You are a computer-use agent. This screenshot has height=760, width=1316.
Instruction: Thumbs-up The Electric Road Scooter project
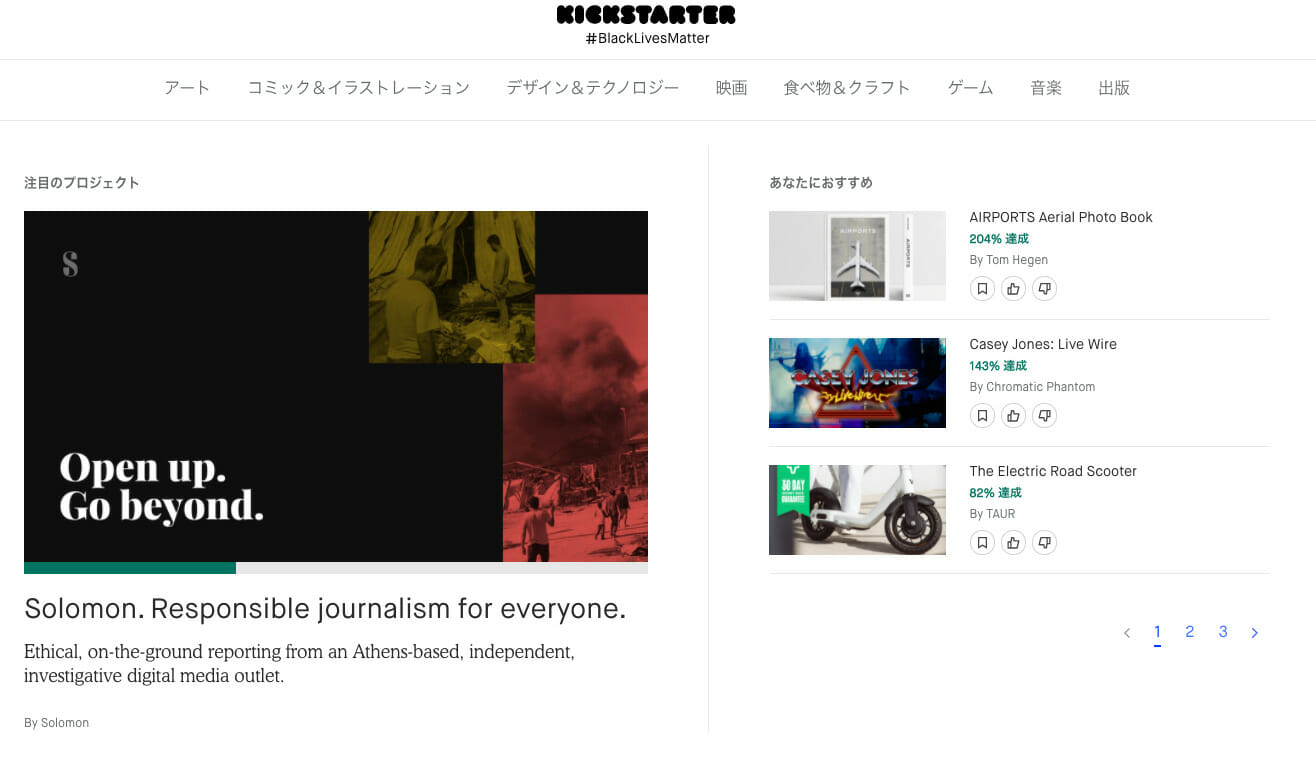[x=1013, y=543]
